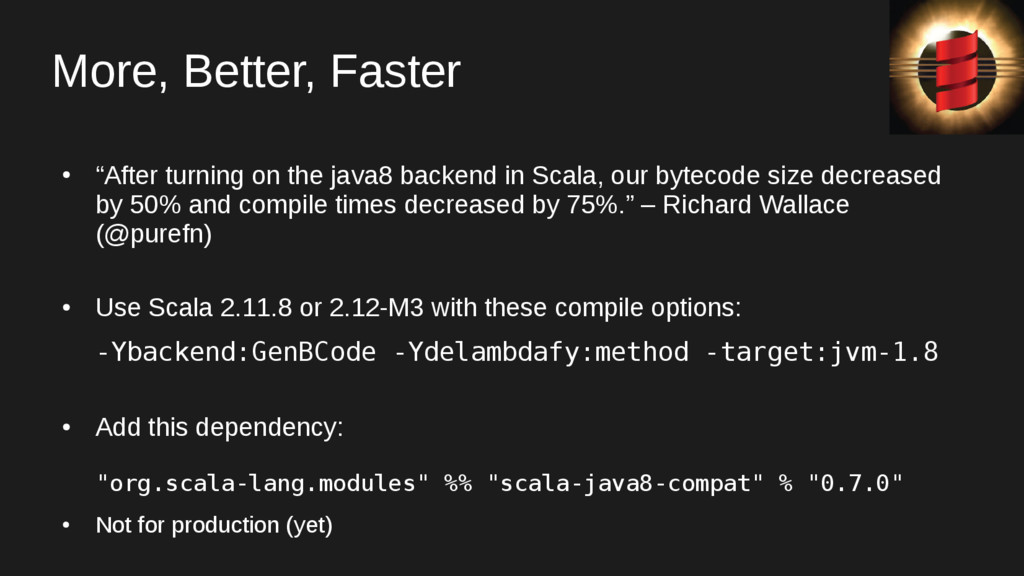Click the "org.scala-lang.modules" string

pos(263,484)
